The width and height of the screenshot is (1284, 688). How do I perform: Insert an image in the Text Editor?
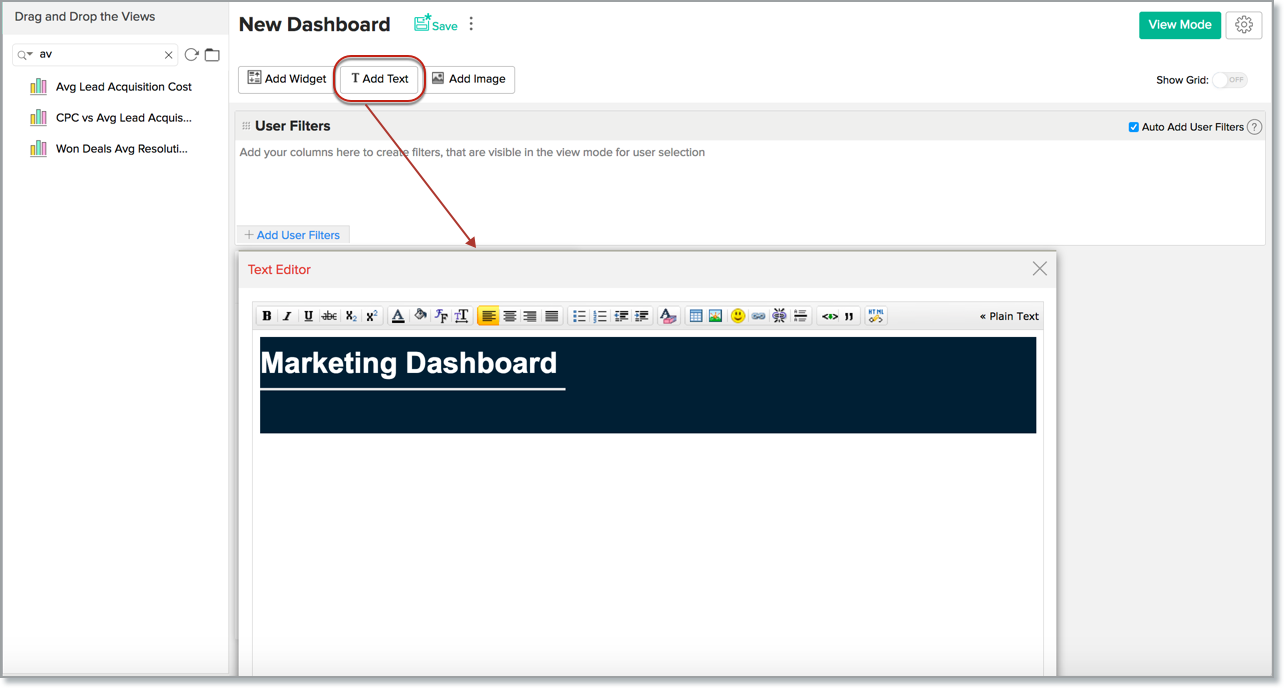coord(715,315)
